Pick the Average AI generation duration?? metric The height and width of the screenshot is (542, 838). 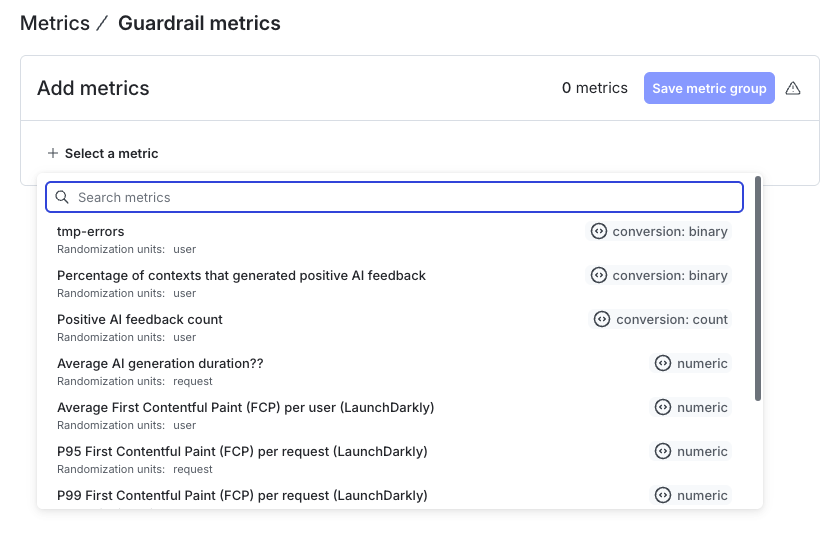[160, 364]
